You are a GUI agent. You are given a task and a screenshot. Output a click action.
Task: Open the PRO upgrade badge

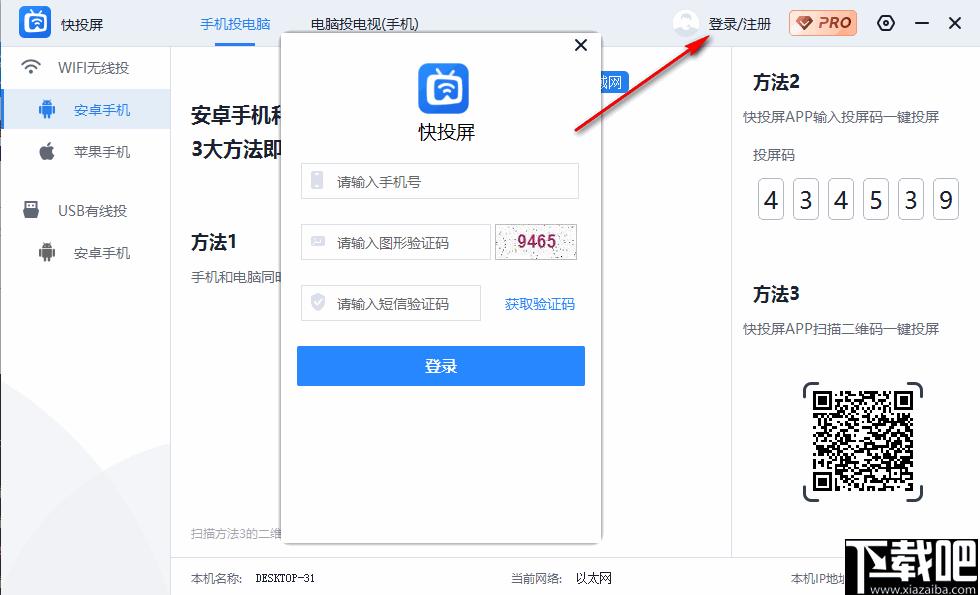pos(822,23)
